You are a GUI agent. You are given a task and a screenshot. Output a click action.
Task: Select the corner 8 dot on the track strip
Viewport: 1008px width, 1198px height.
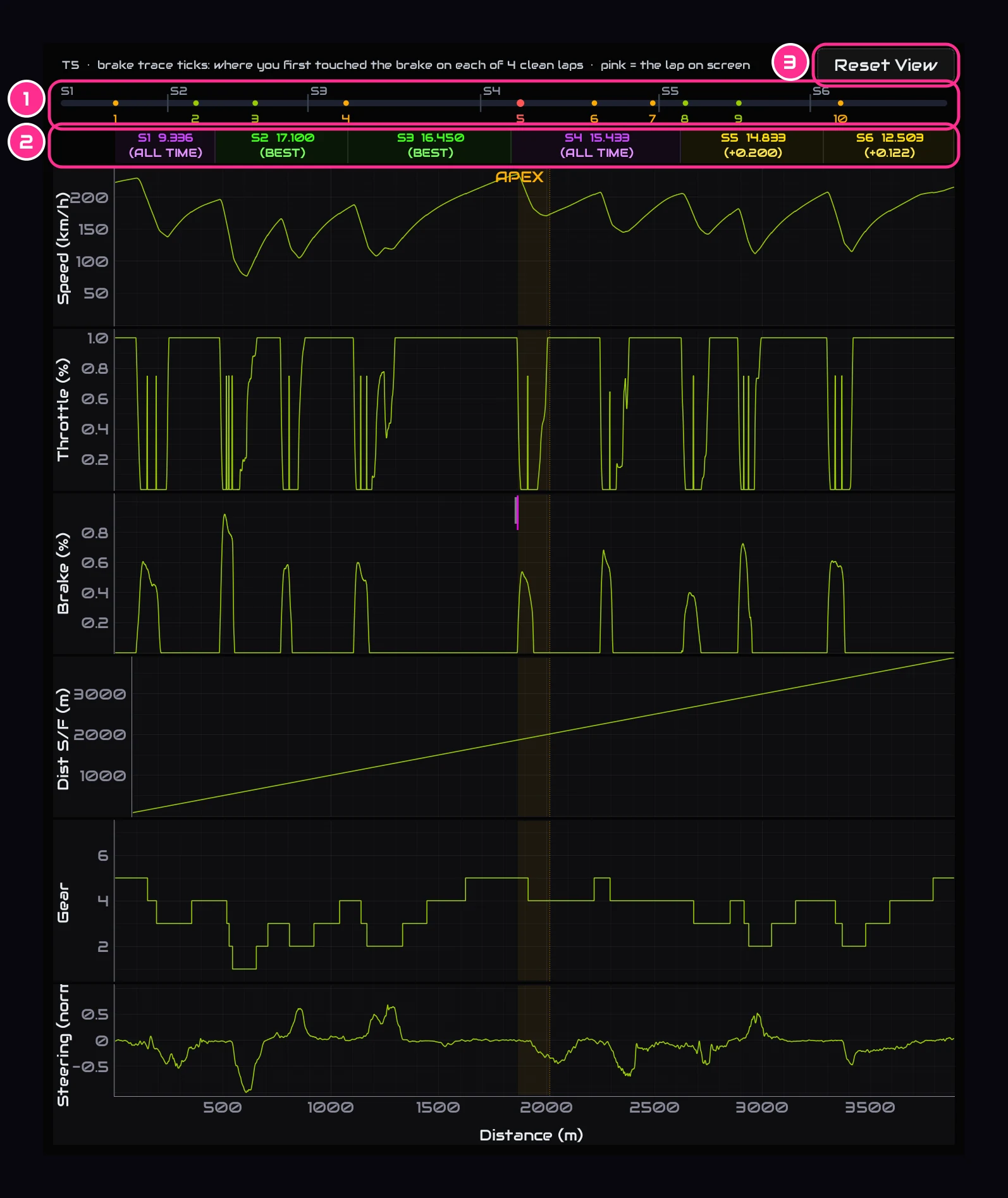pos(685,103)
